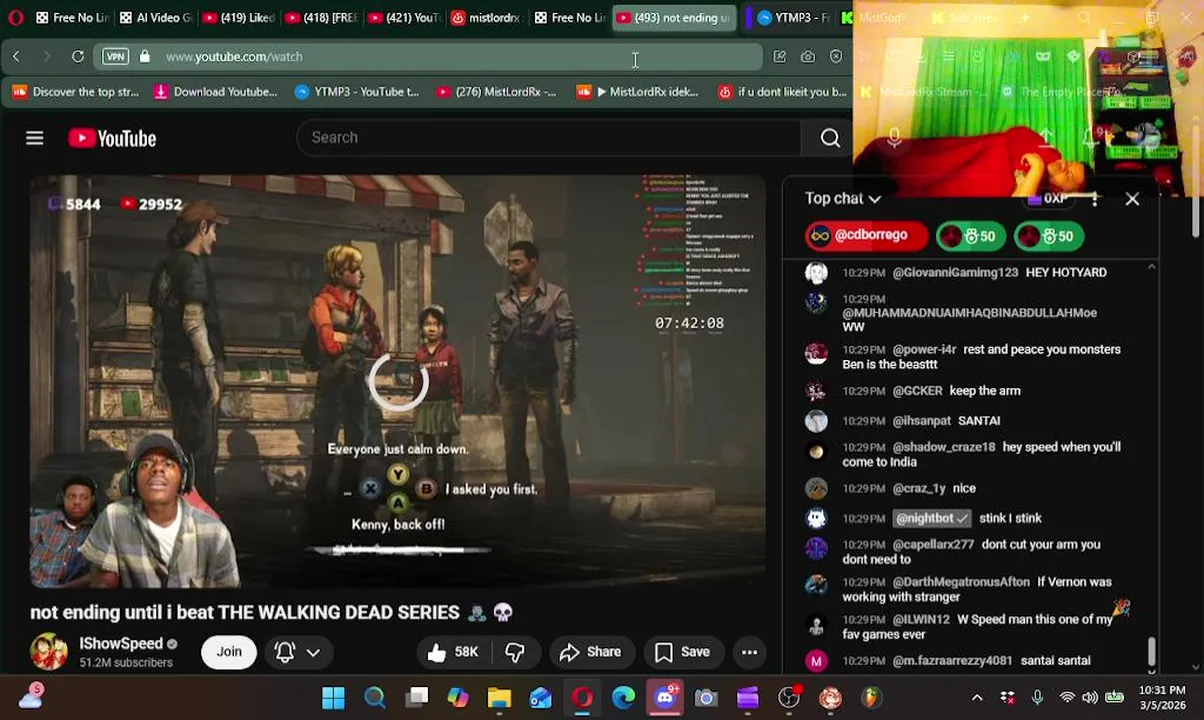Open 'Discover the top str...' bookmark

click(x=76, y=92)
